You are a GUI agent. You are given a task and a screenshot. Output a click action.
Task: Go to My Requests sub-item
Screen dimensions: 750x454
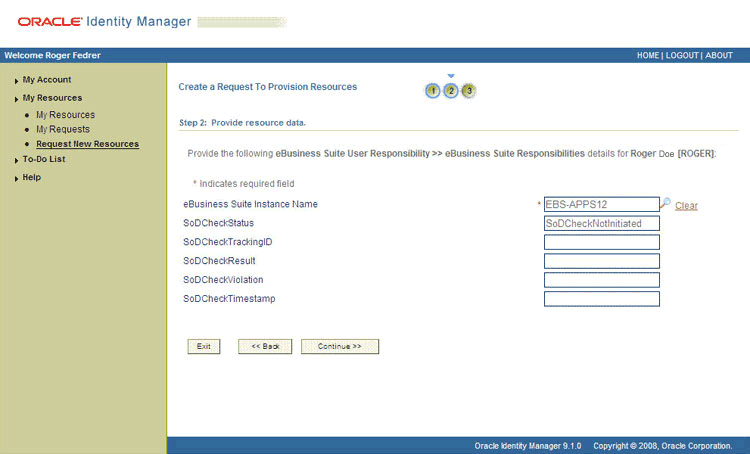click(x=63, y=129)
